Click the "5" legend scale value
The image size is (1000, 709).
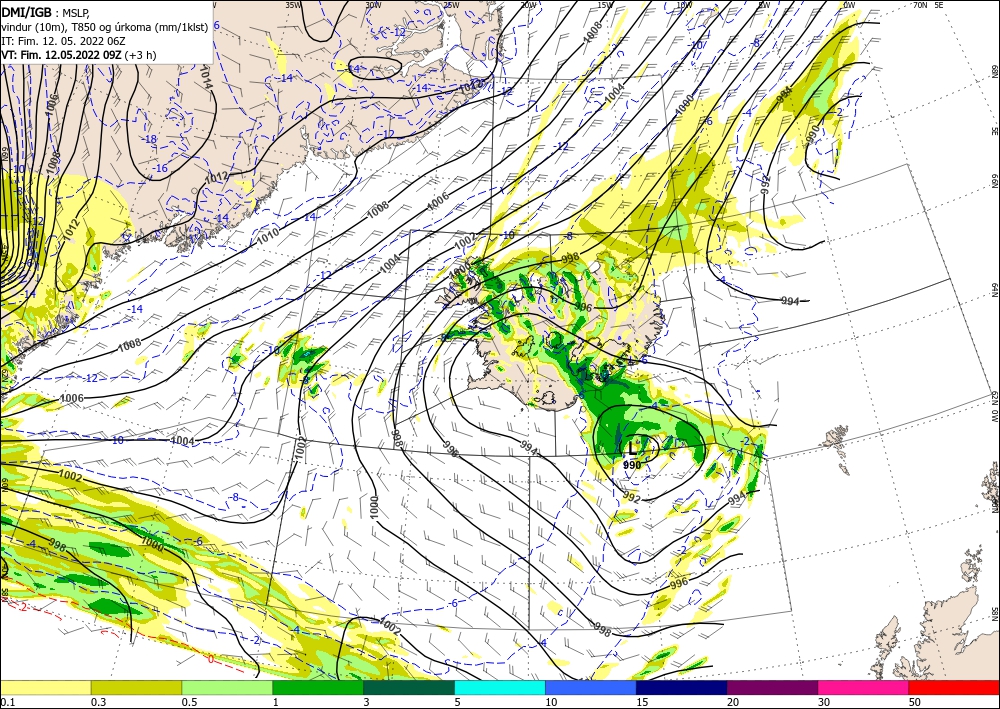[x=458, y=702]
